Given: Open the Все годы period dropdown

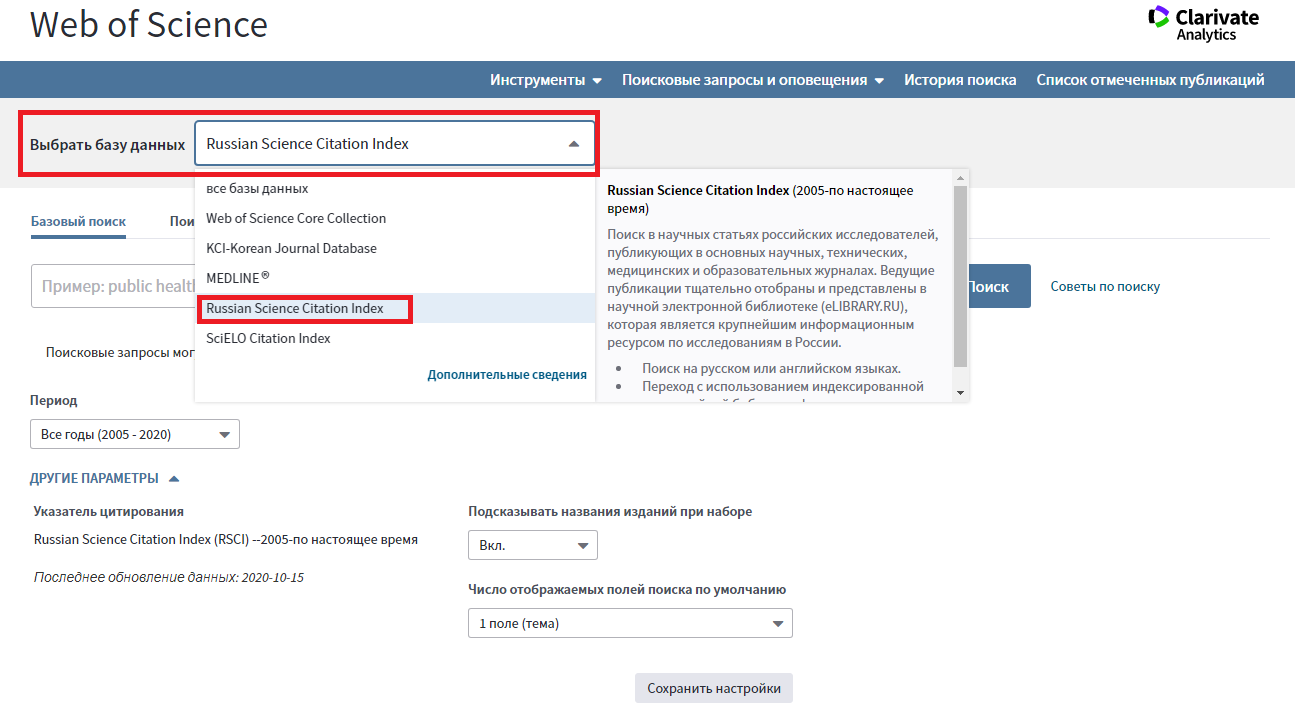Looking at the screenshot, I should (135, 435).
